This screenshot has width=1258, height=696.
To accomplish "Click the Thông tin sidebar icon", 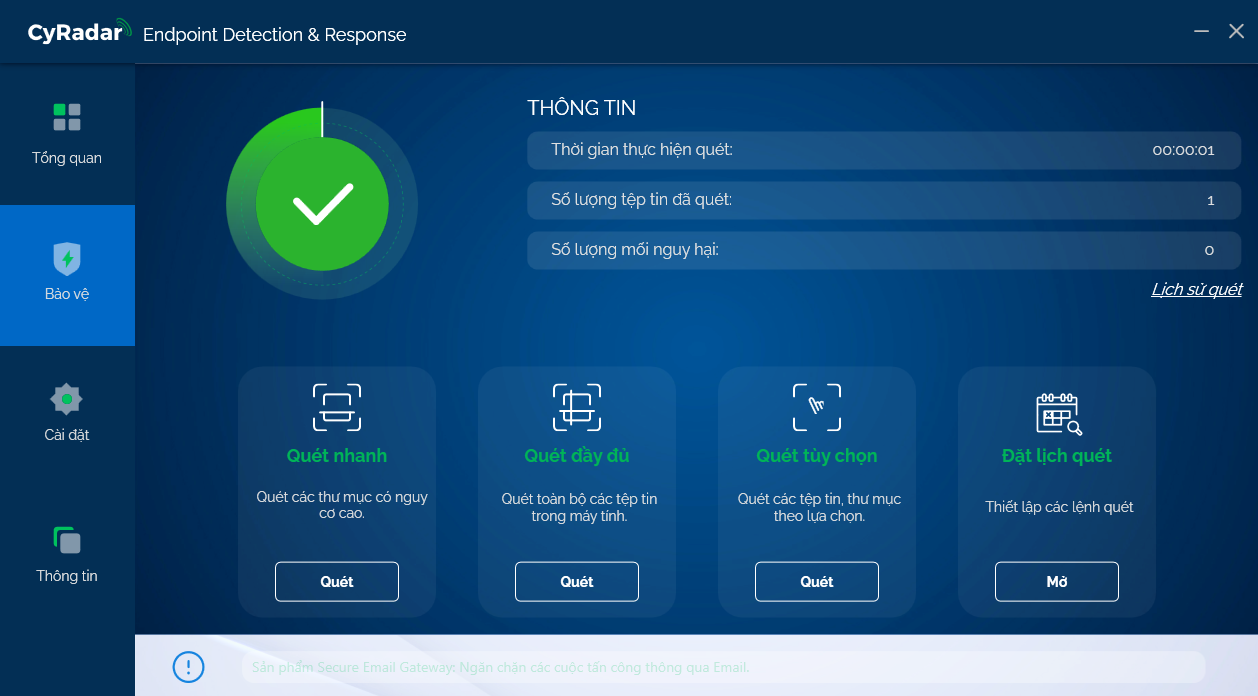I will coord(67,539).
